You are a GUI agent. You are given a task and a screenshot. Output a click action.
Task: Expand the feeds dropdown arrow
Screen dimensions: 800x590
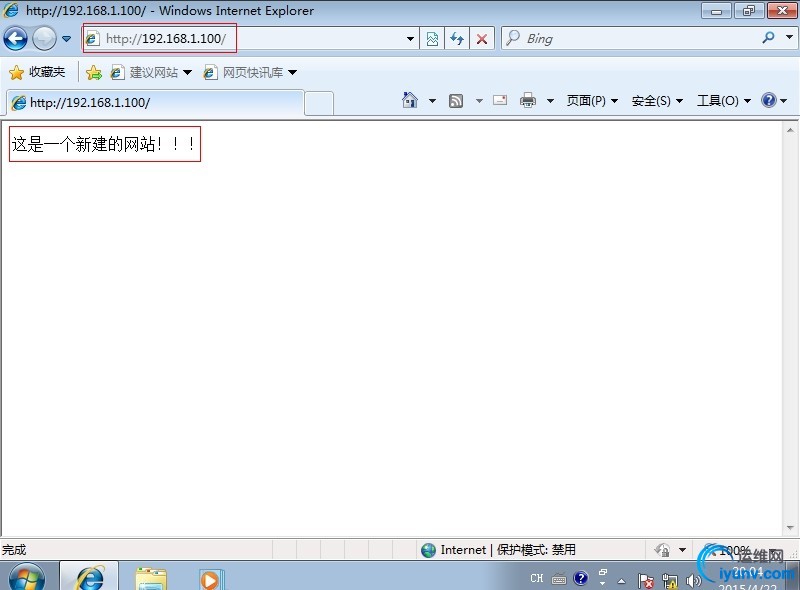479,101
